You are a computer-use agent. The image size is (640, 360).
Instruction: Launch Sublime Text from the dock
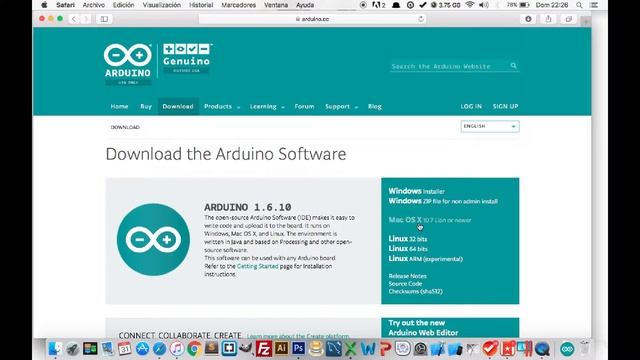212,348
